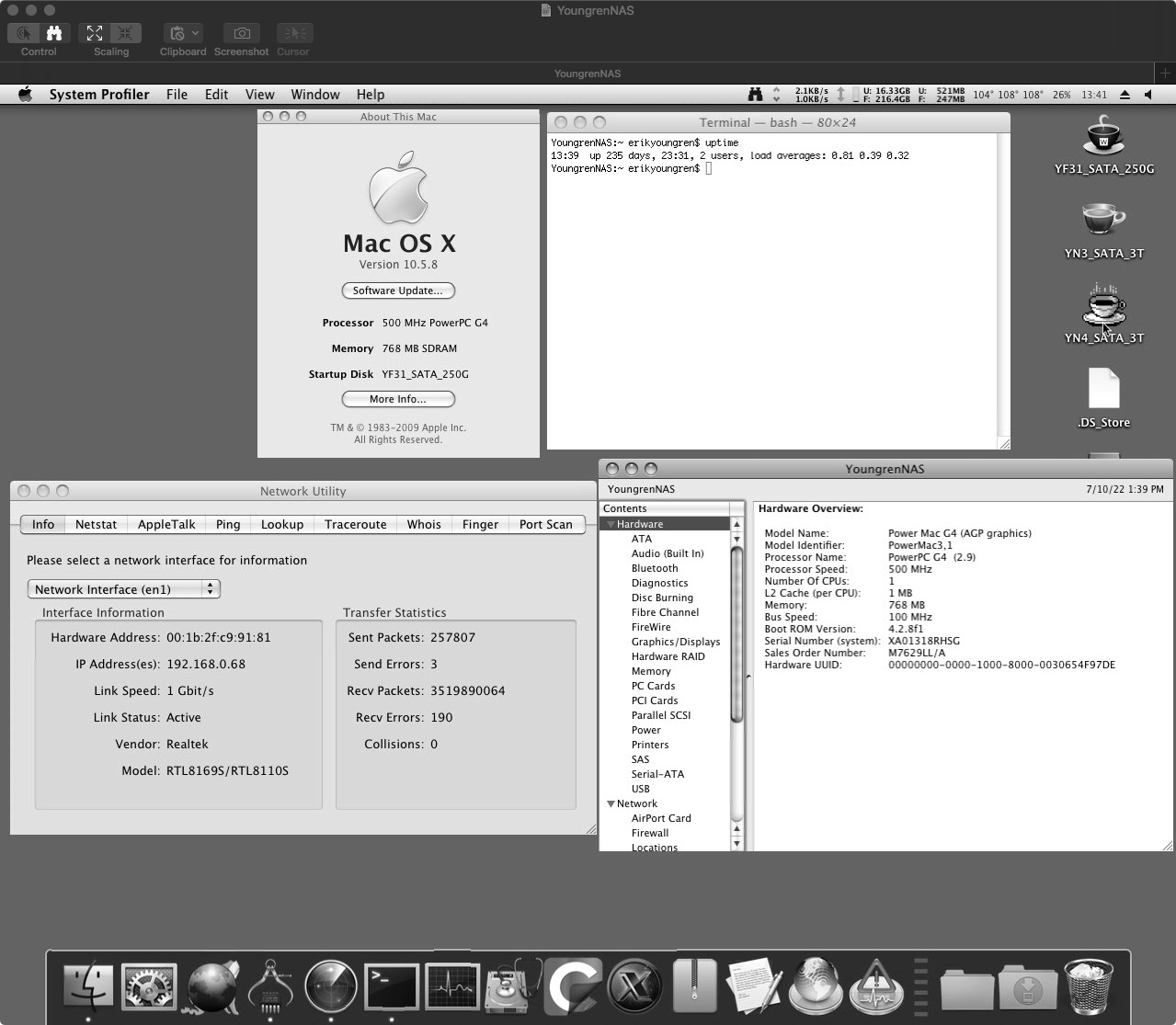1176x1025 pixels.
Task: Switch to the Ping tab
Action: [x=228, y=524]
